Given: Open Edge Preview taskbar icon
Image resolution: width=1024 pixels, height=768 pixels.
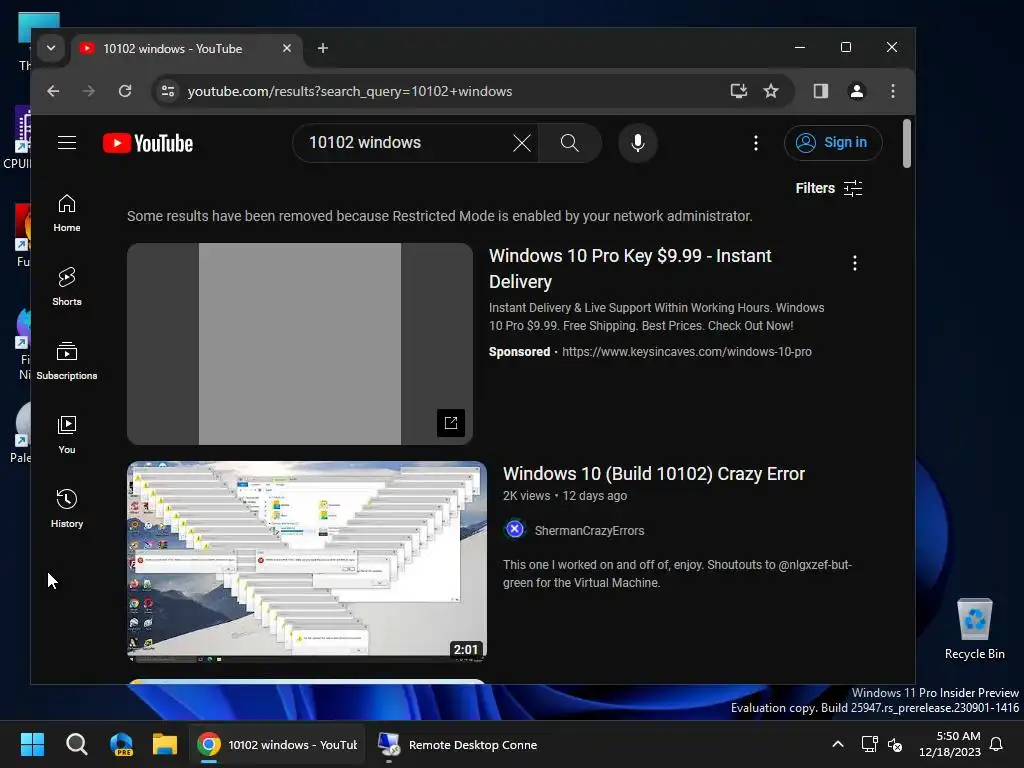Looking at the screenshot, I should click(x=121, y=744).
